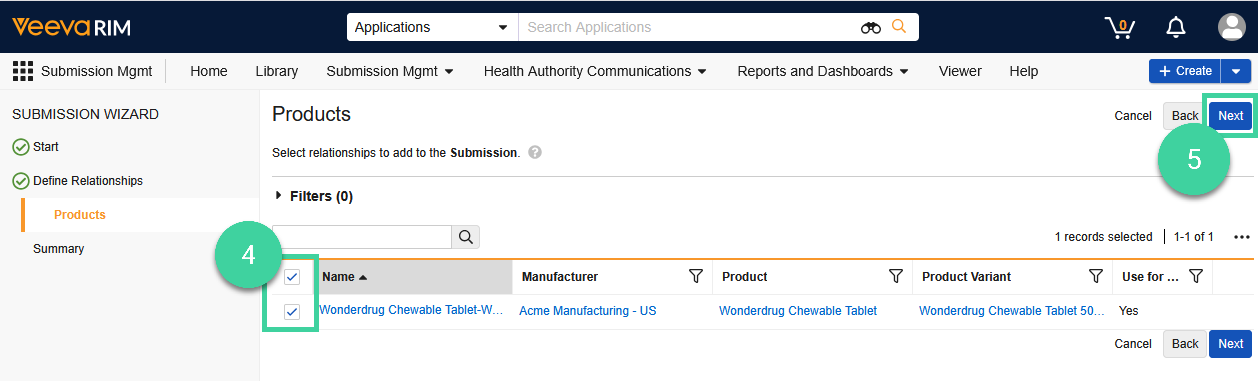Click the bottom Back button

(1185, 344)
